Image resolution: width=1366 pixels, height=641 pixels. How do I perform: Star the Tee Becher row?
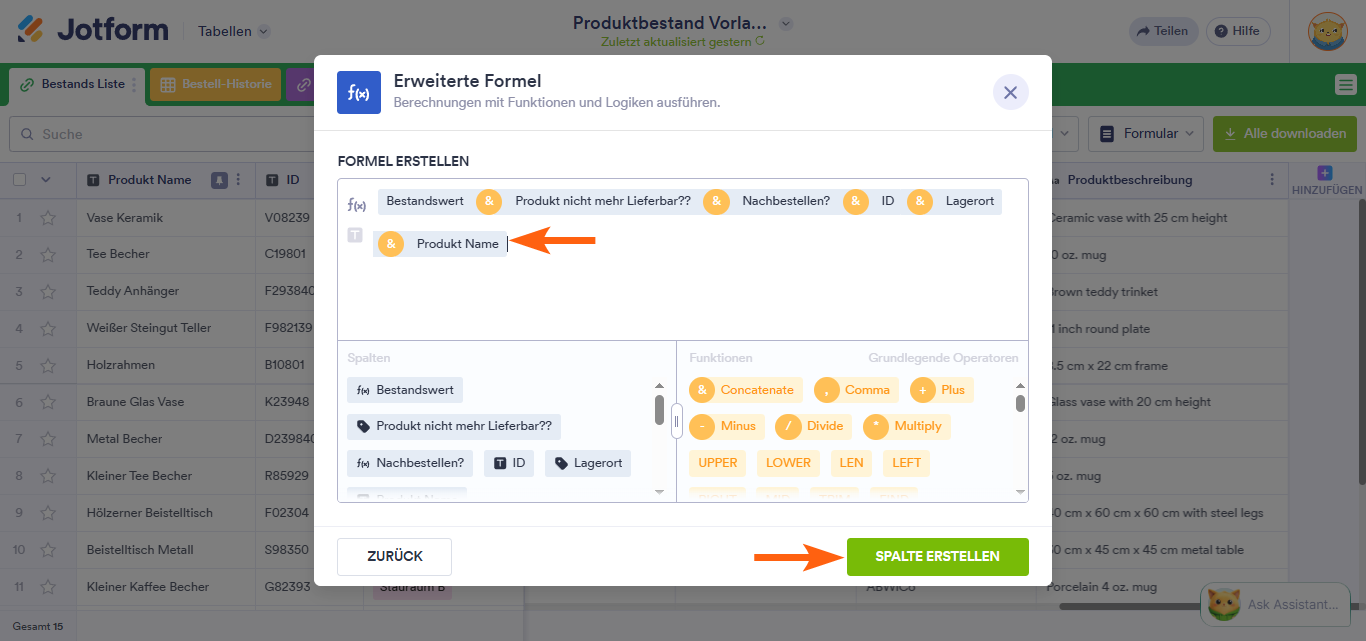click(x=47, y=255)
